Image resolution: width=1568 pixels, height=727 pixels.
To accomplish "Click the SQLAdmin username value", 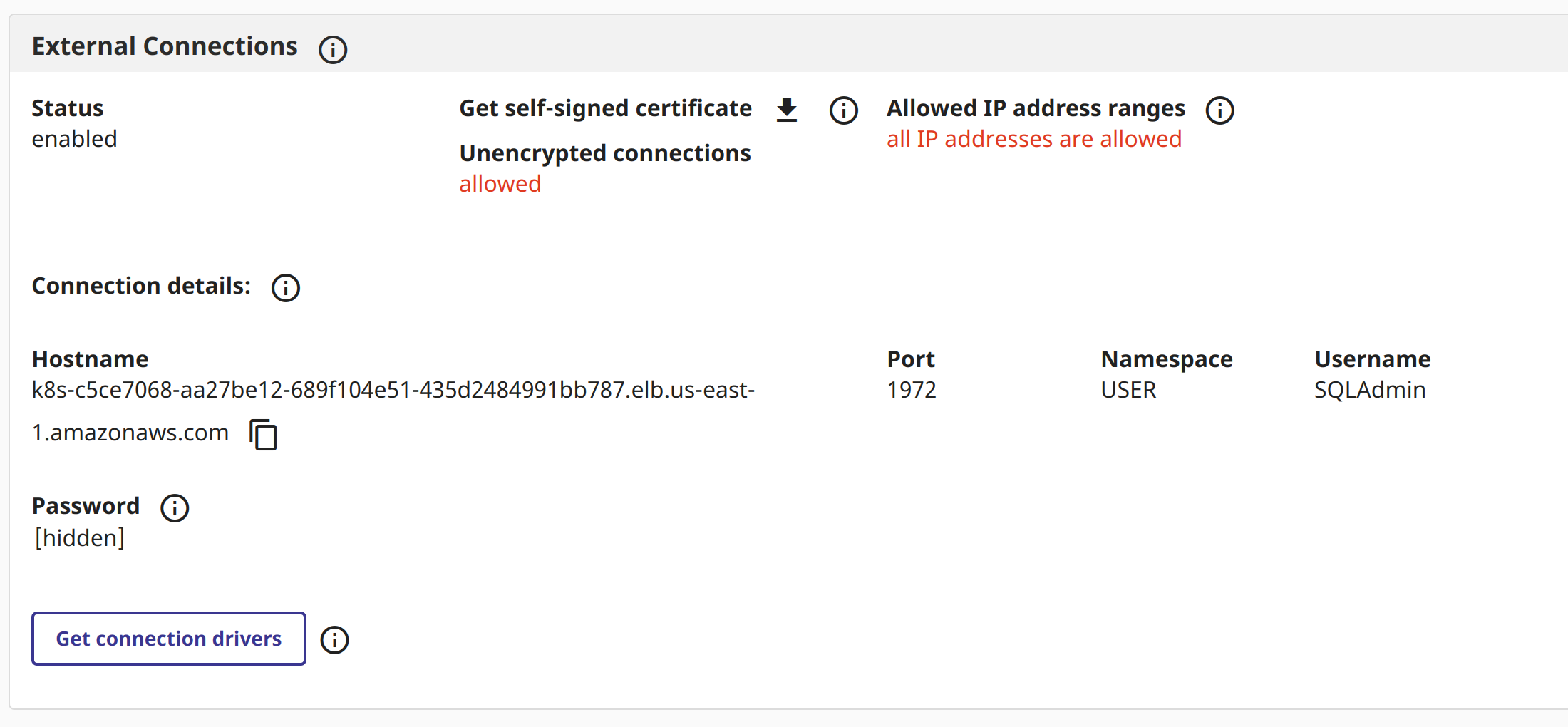I will [x=1370, y=391].
